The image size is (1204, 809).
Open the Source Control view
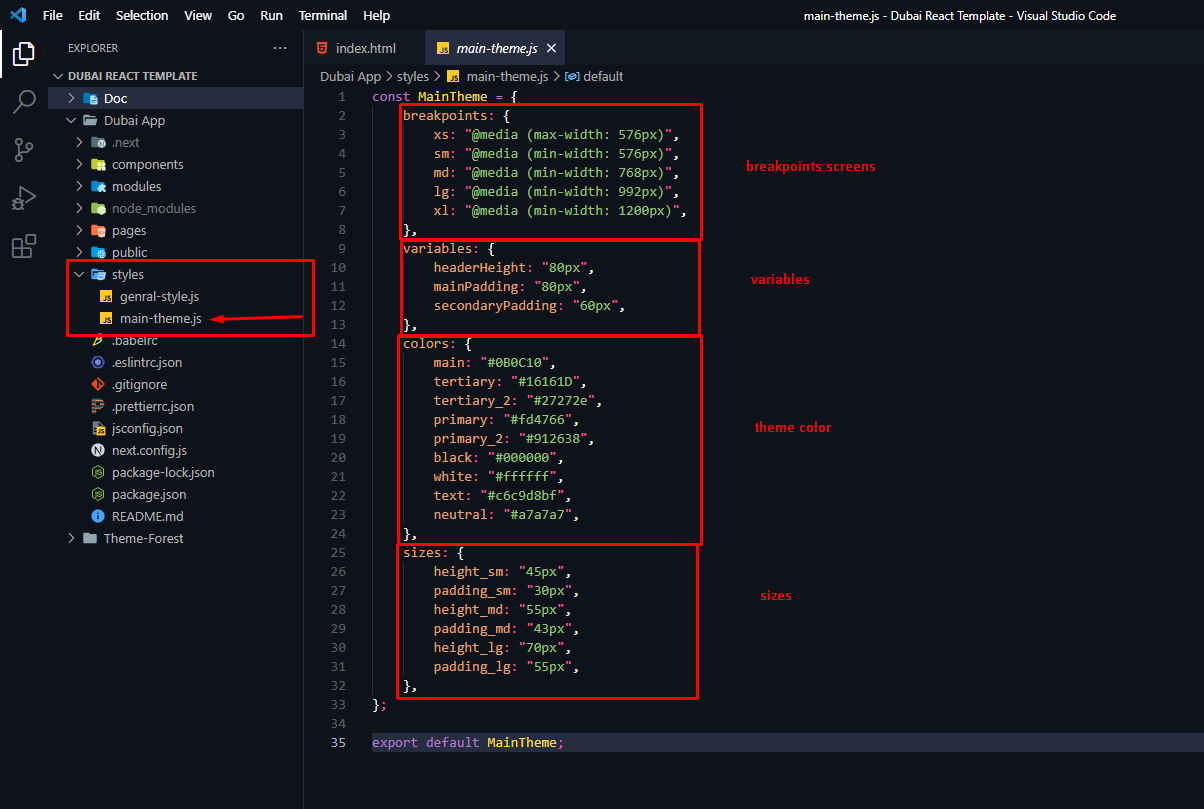click(x=24, y=150)
